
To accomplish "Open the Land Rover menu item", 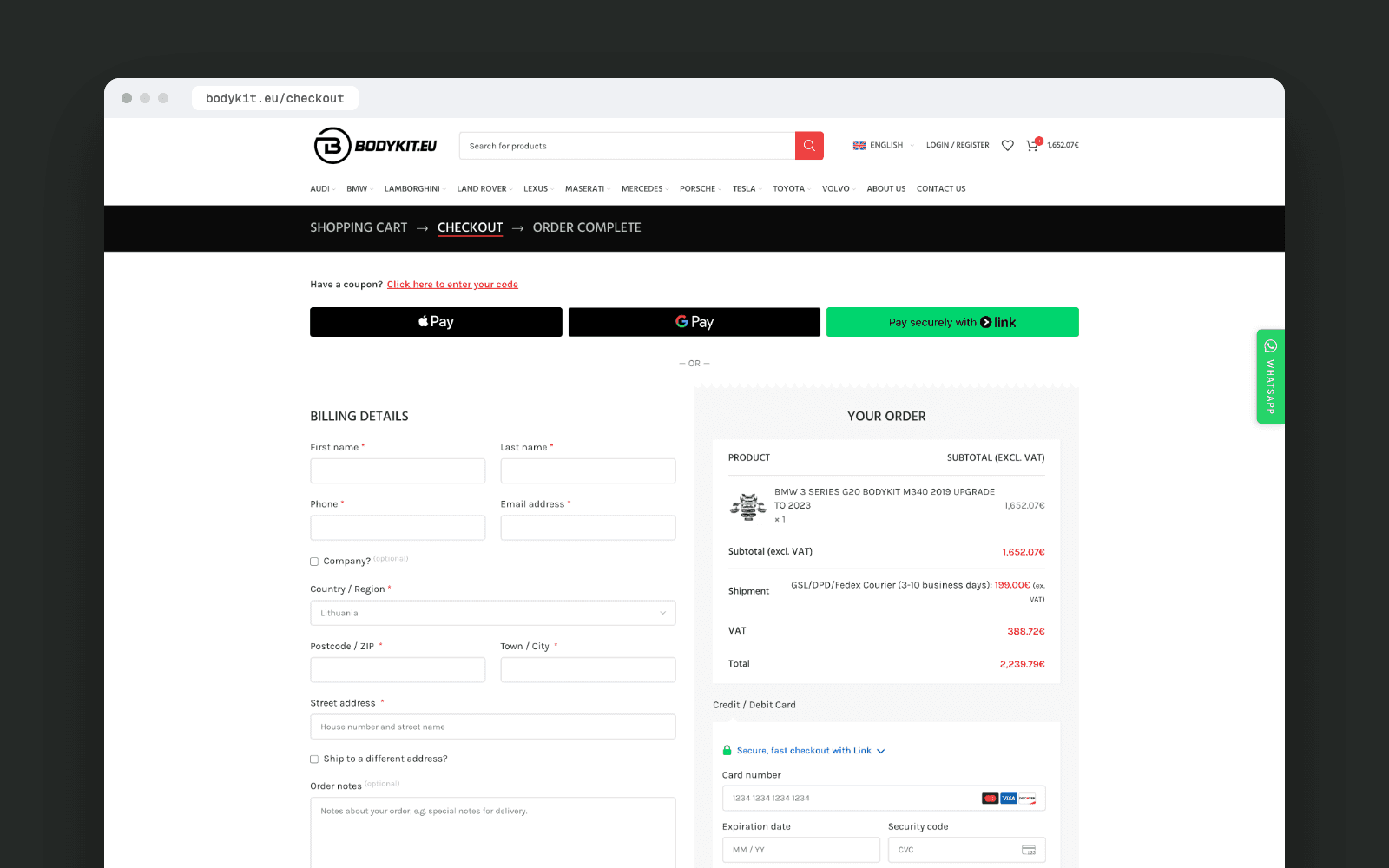I will pos(484,188).
